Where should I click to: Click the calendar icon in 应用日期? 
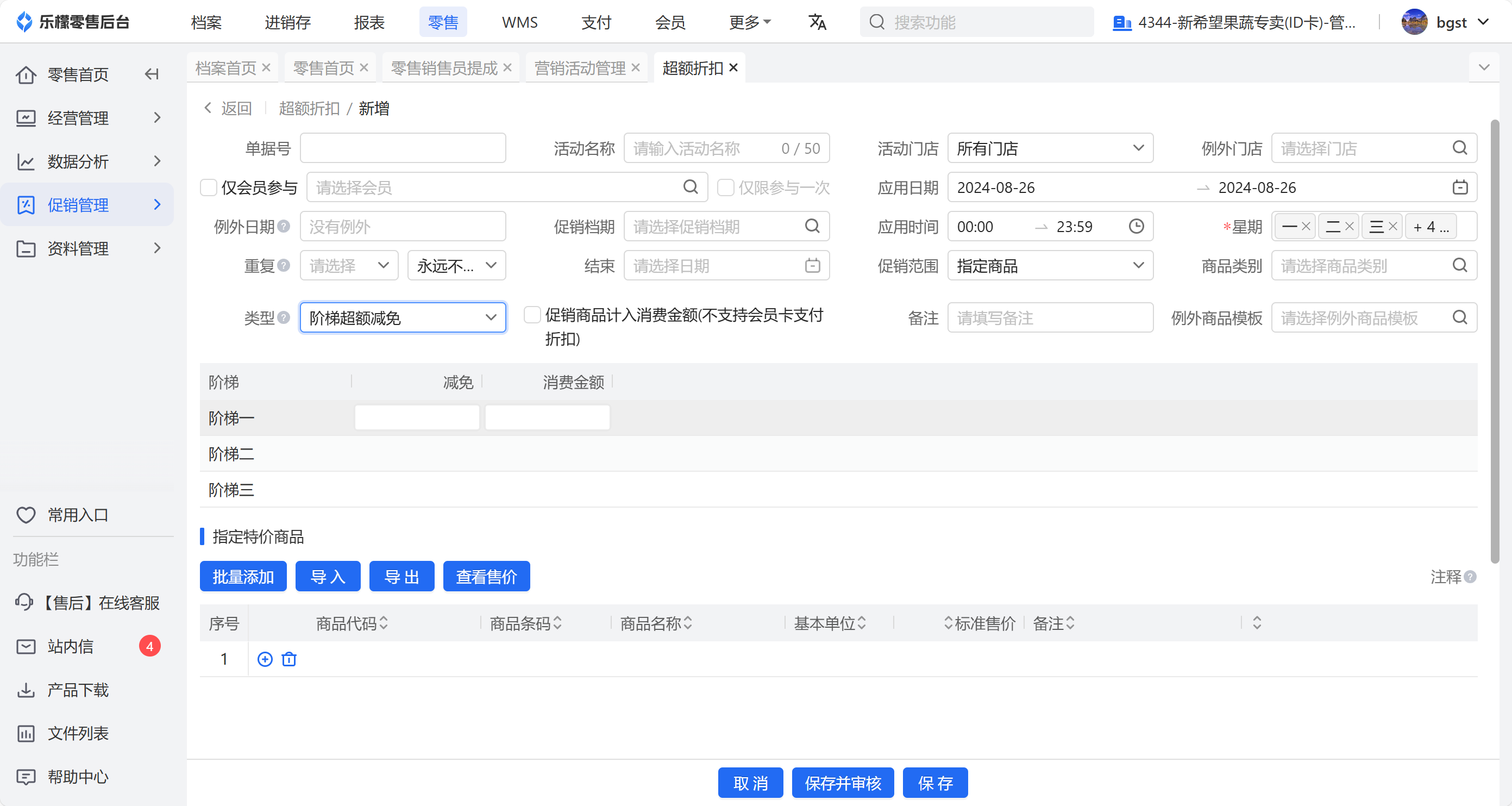click(x=1460, y=188)
